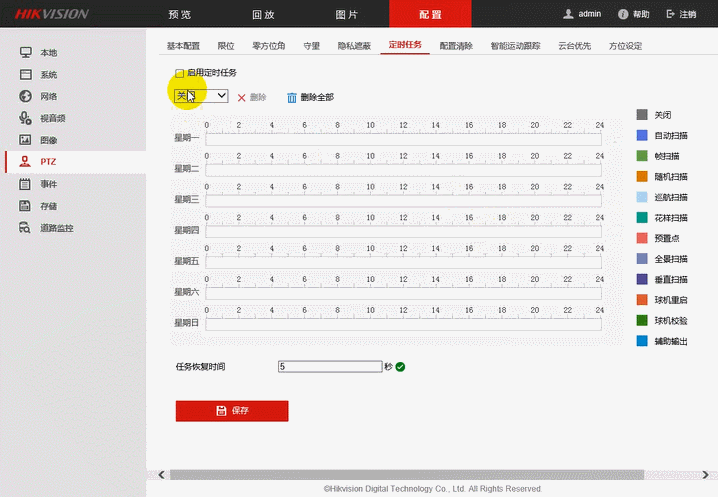Open the 图片 picture menu
Image resolution: width=718 pixels, height=497 pixels.
(347, 15)
